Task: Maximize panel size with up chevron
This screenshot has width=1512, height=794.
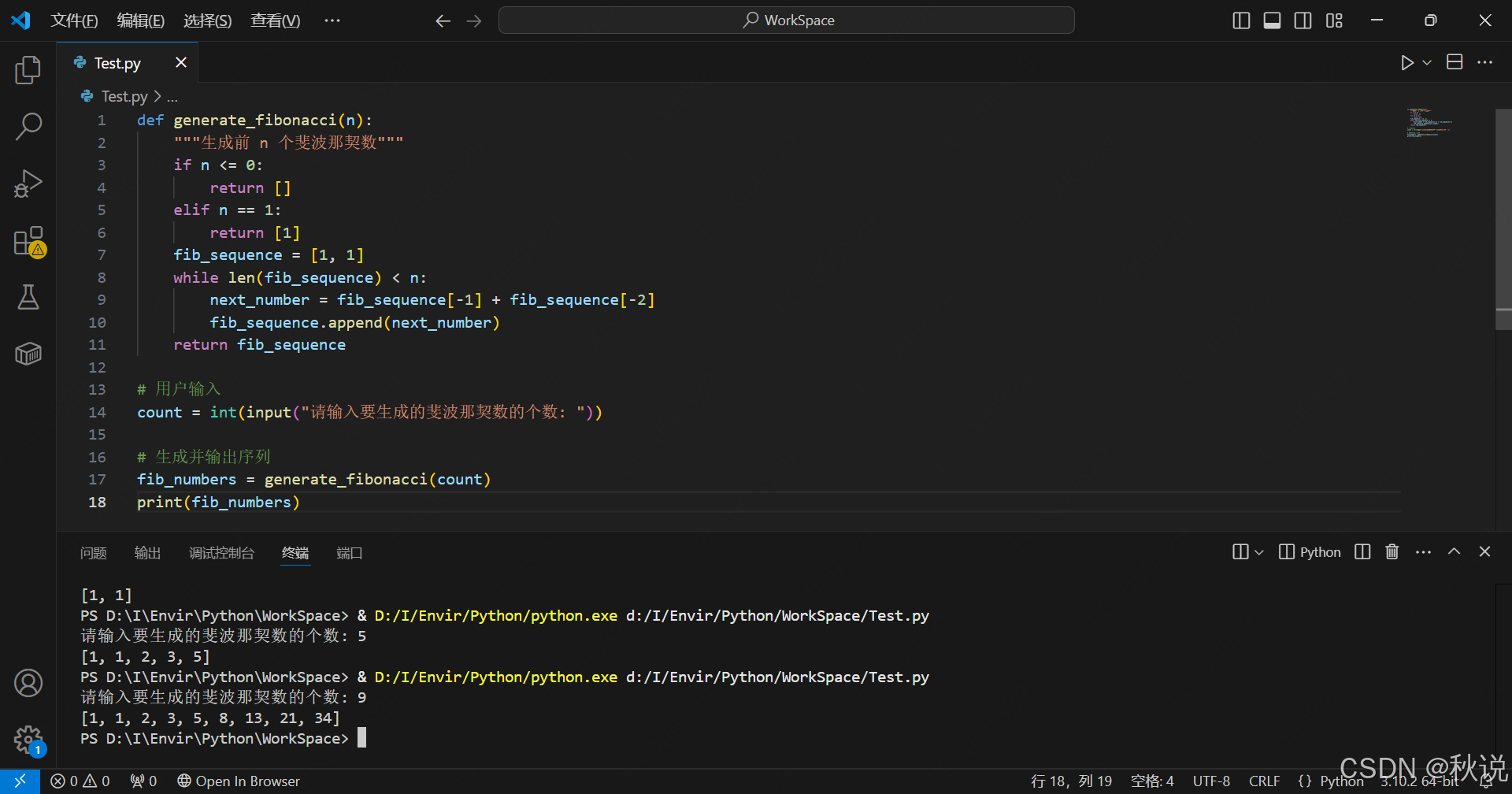Action: tap(1454, 551)
